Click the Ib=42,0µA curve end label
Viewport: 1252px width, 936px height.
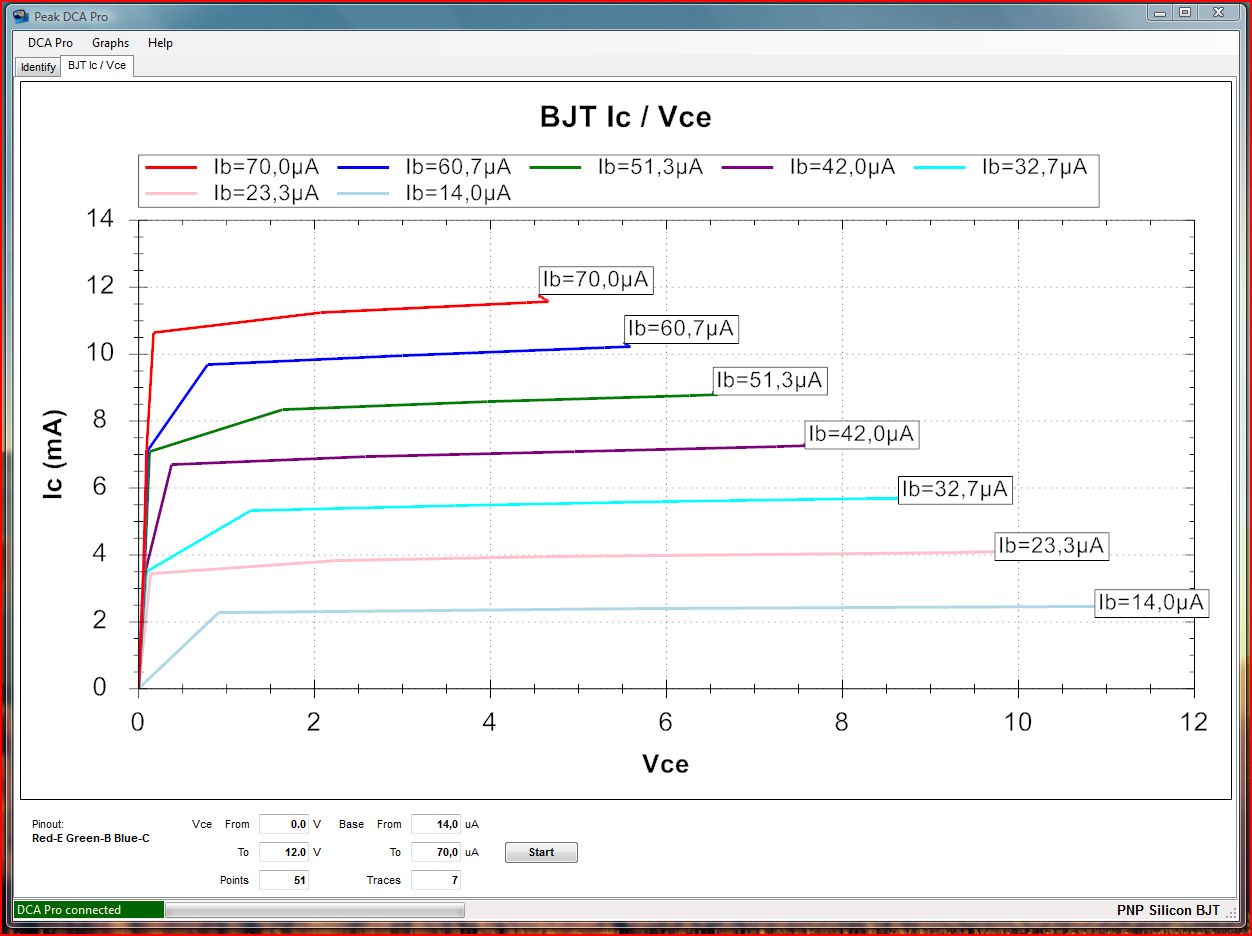pyautogui.click(x=862, y=434)
